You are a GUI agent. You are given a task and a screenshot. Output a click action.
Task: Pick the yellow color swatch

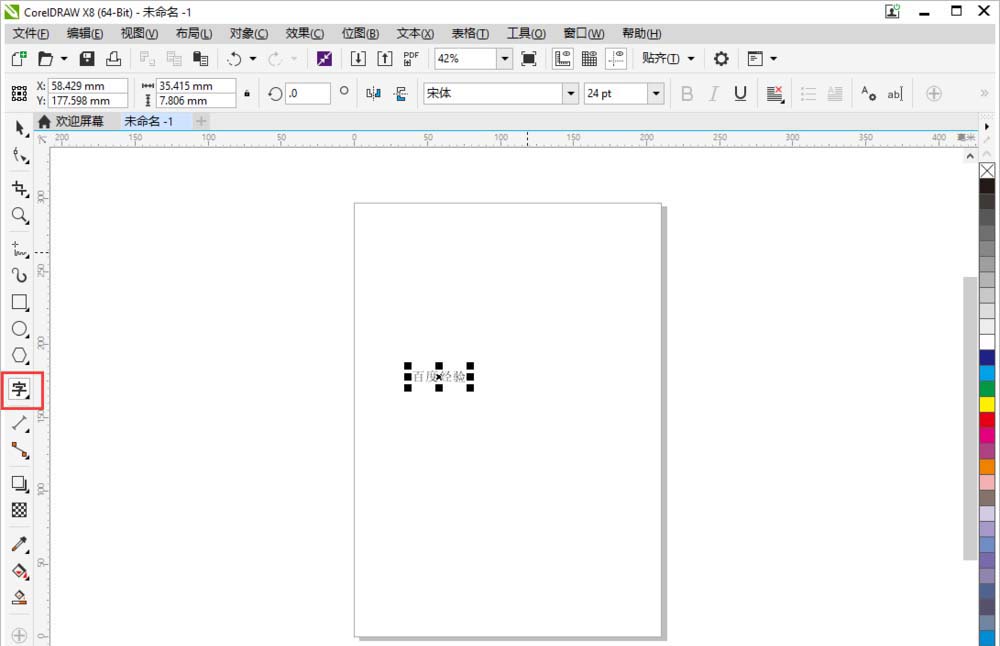pyautogui.click(x=987, y=404)
